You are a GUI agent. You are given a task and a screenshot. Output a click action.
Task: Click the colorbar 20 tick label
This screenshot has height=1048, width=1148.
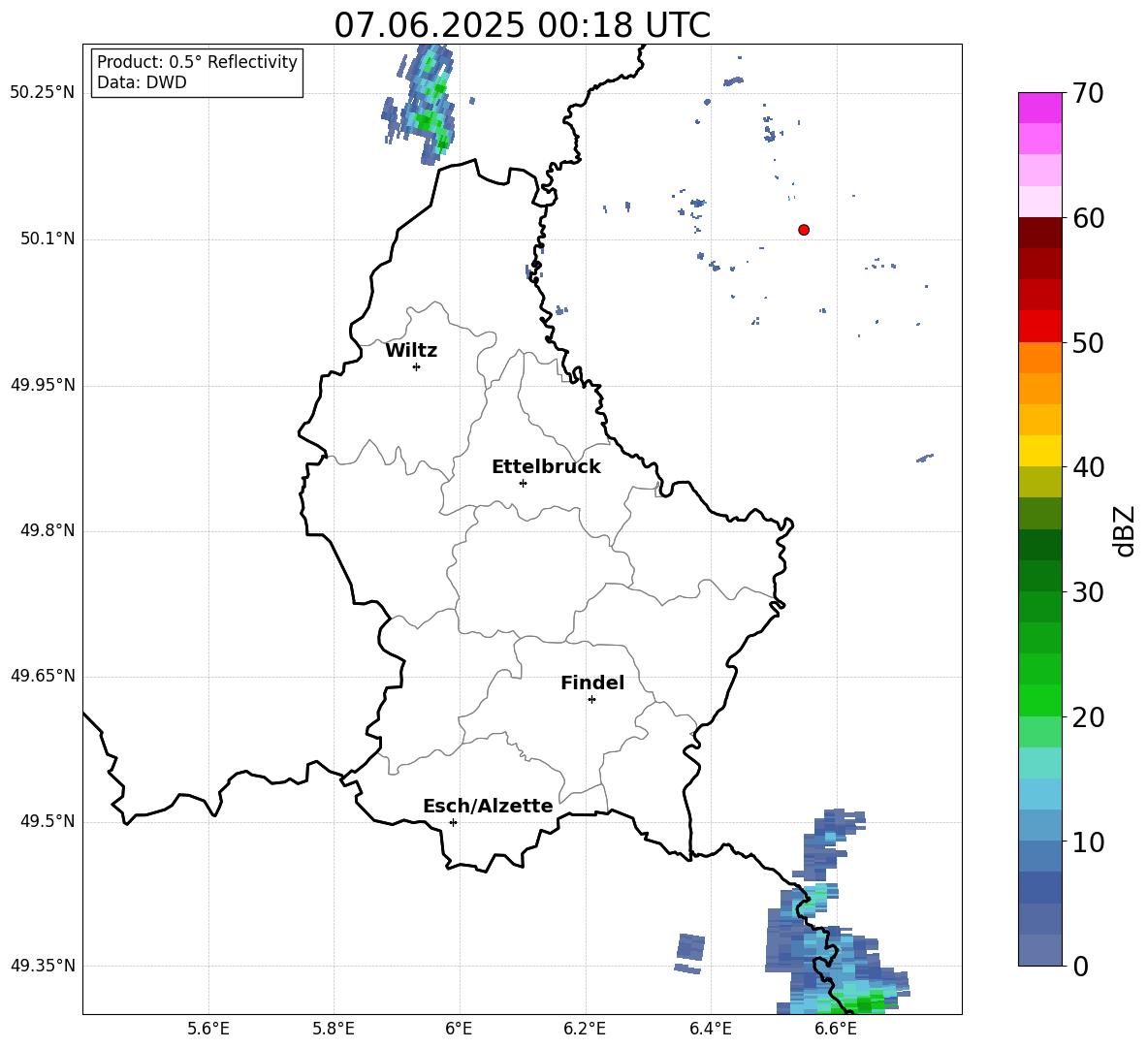click(1088, 717)
